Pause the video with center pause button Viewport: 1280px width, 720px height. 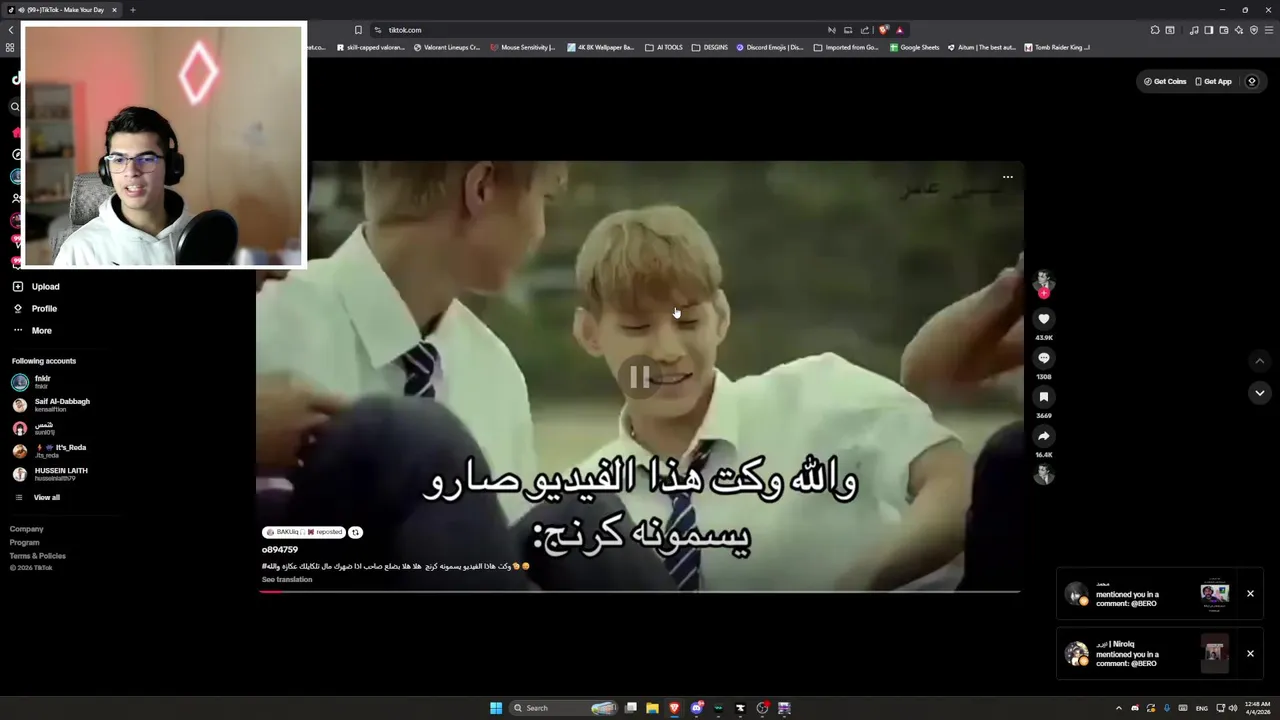(640, 377)
